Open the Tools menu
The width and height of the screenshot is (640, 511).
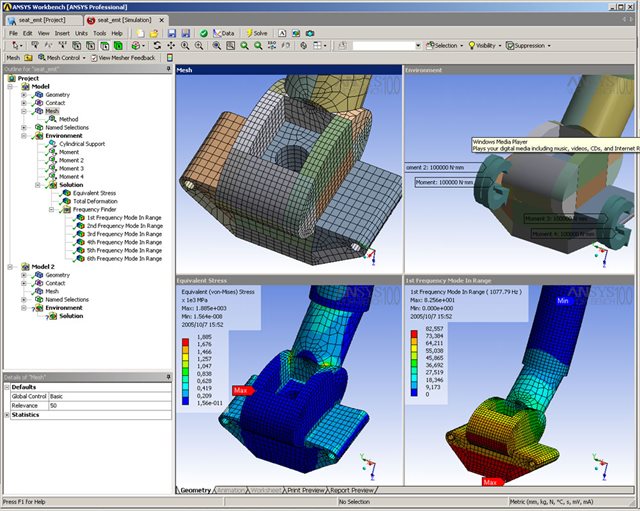pyautogui.click(x=100, y=33)
